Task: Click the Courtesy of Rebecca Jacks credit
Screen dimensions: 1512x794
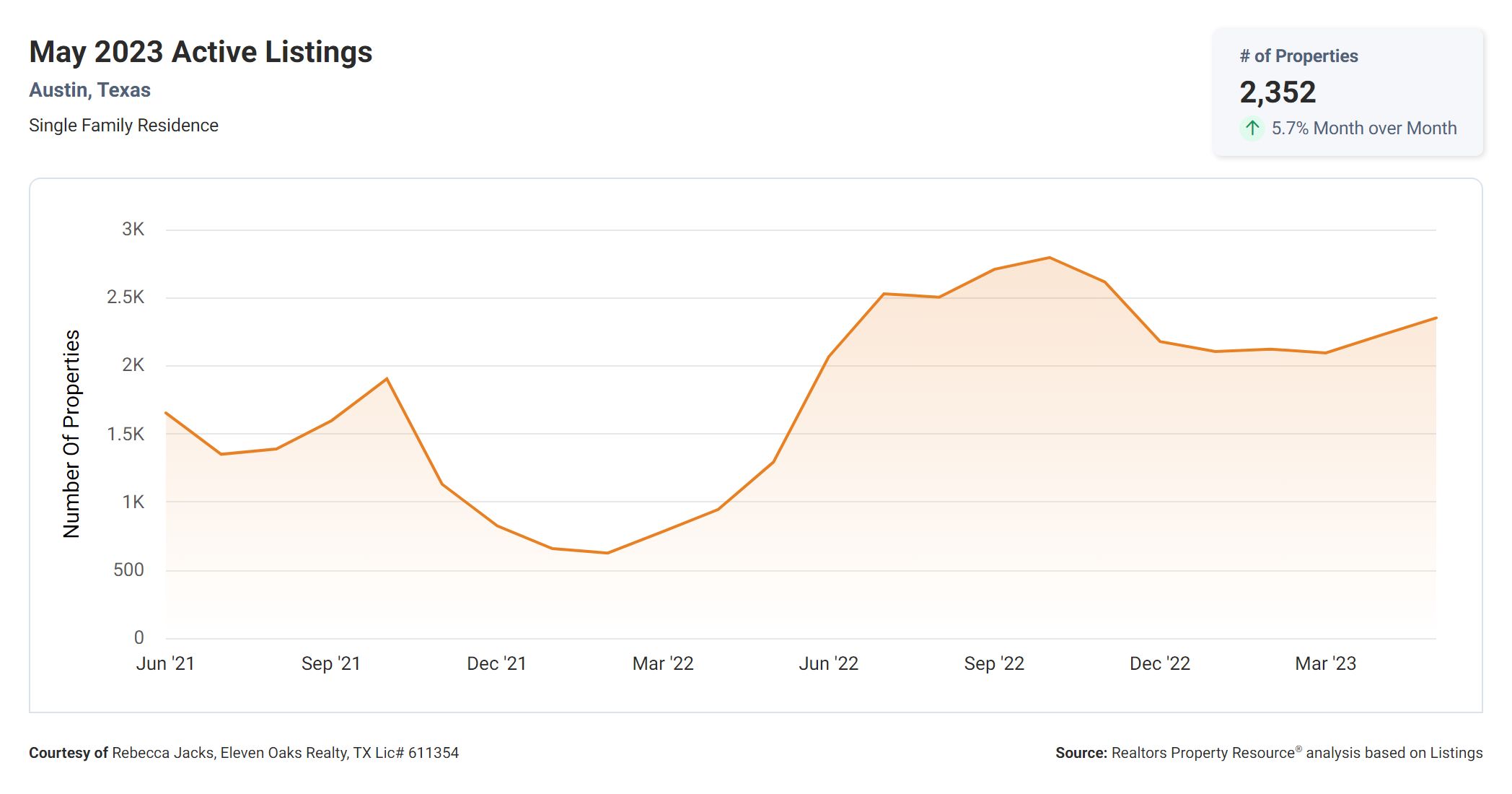Action: pos(244,753)
